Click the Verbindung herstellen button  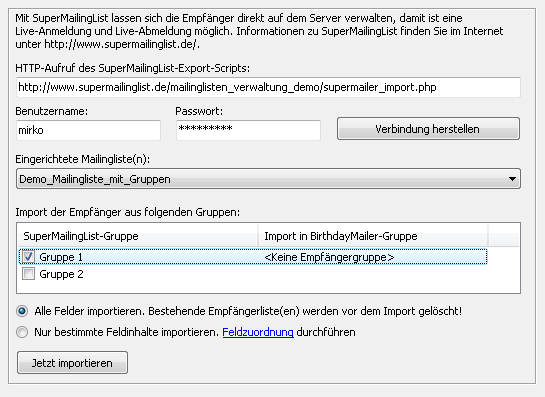[428, 129]
